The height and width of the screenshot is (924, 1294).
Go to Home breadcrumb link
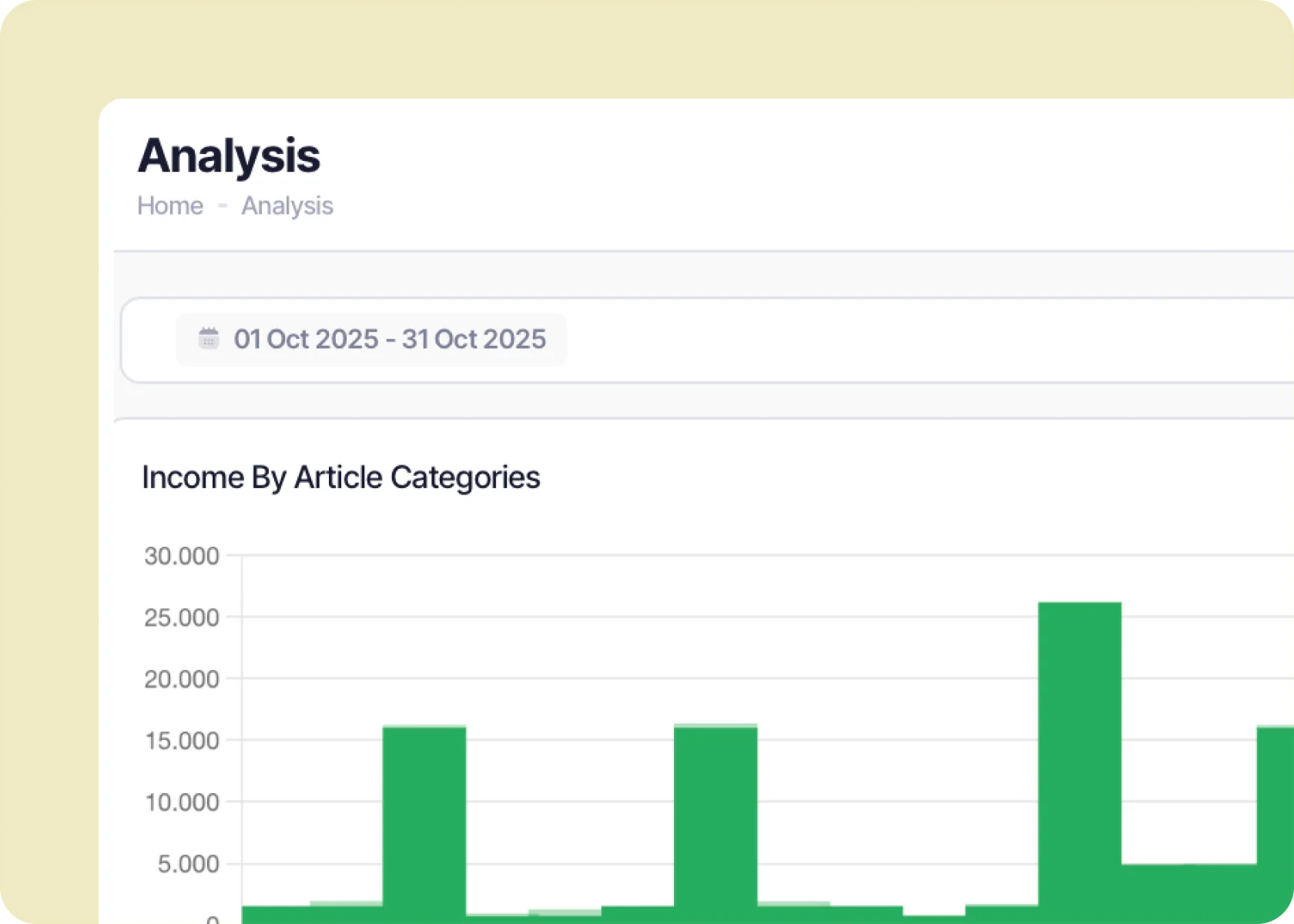coord(170,206)
